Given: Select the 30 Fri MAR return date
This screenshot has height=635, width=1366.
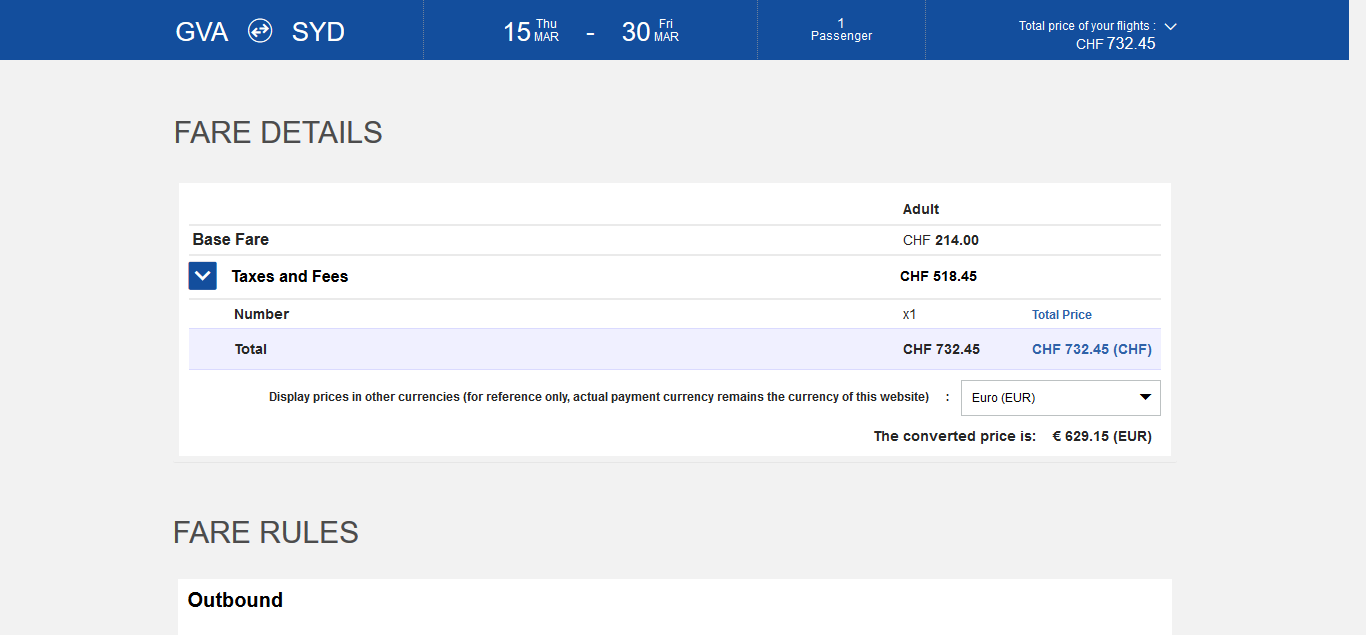Looking at the screenshot, I should (650, 31).
